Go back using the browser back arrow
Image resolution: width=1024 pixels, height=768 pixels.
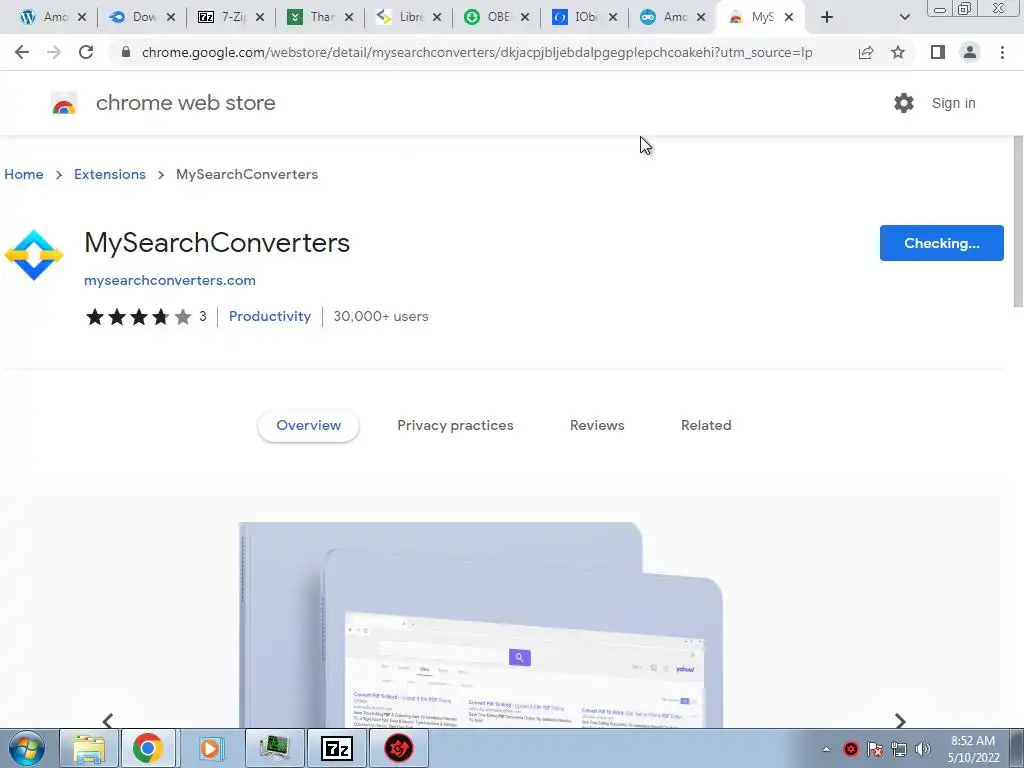pos(22,52)
